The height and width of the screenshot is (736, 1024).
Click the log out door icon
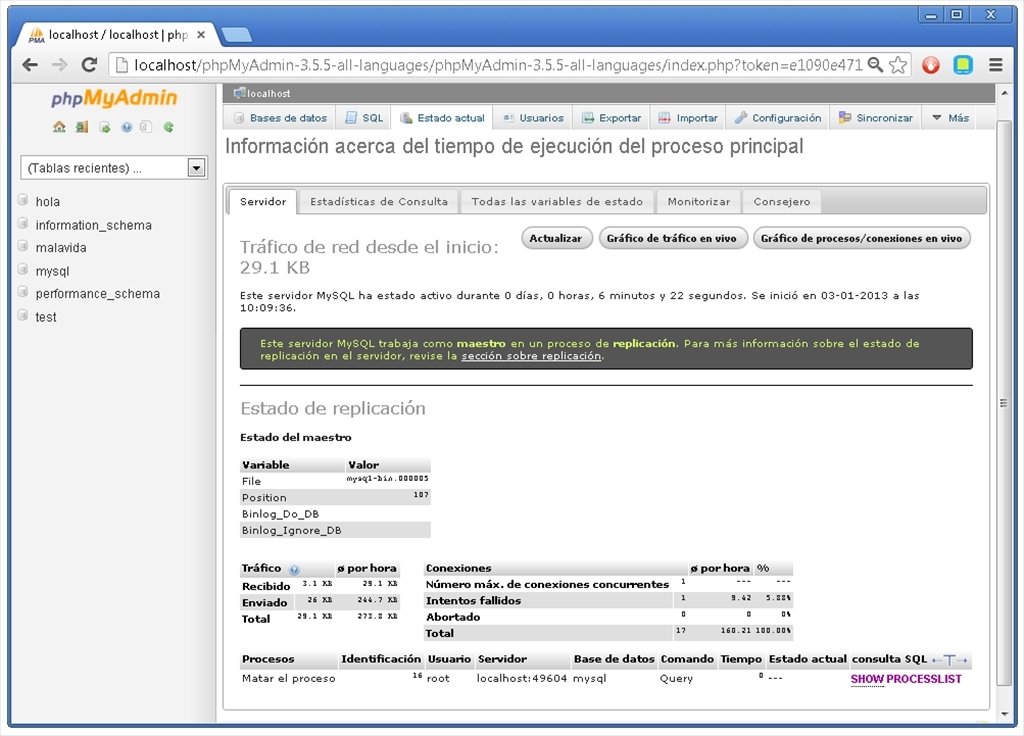(82, 127)
